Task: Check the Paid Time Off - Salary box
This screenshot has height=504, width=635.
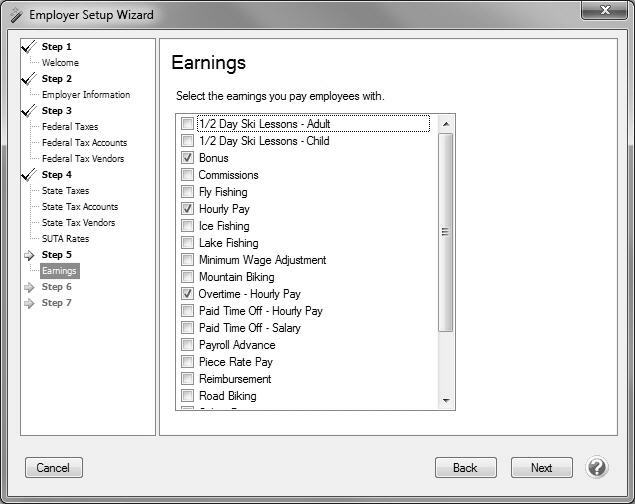Action: [x=187, y=328]
